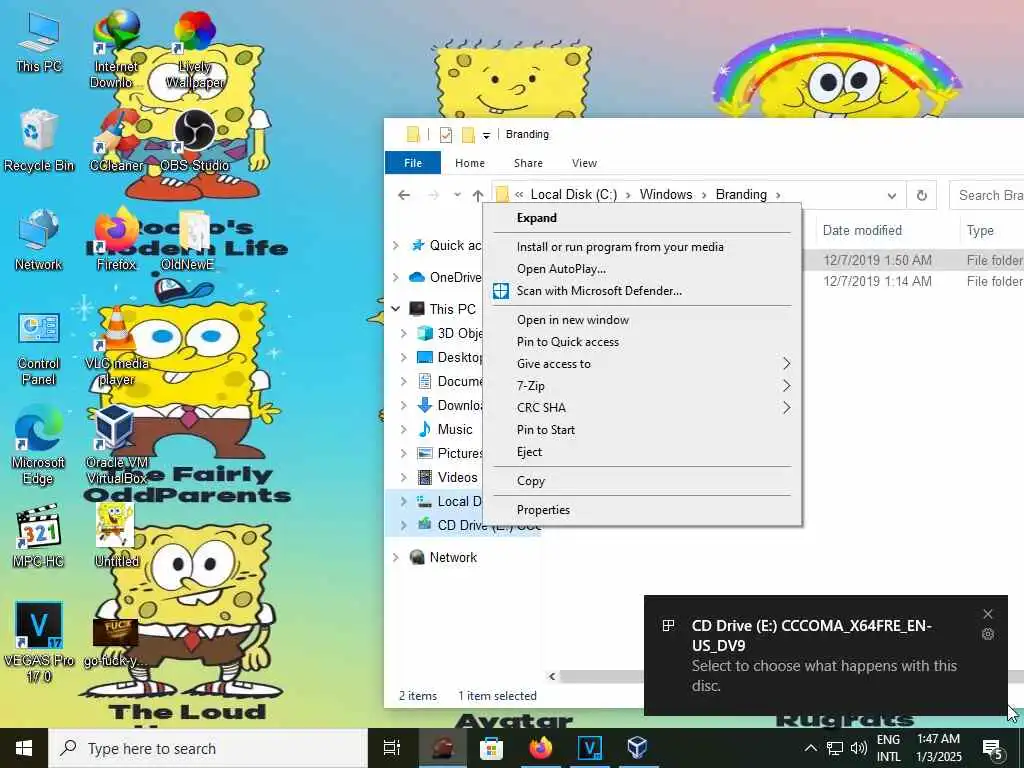The width and height of the screenshot is (1024, 768).
Task: Launch CCleaner from desktop
Action: click(116, 141)
